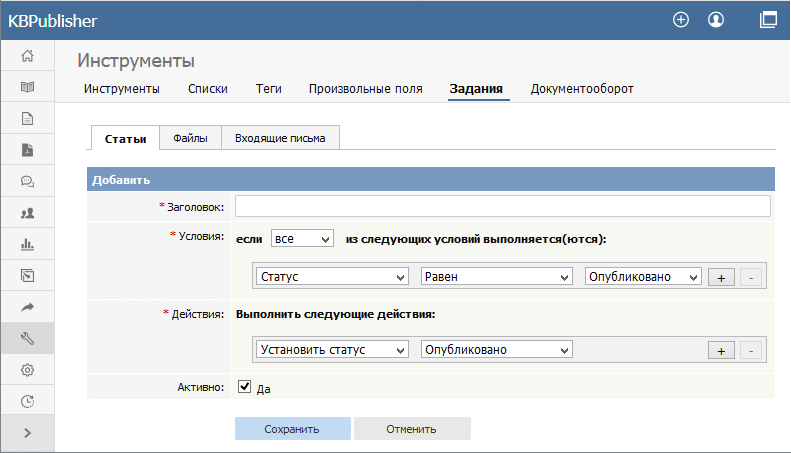Viewport: 791px width, 453px height.
Task: Go to the Документооборот menu tab
Action: point(582,89)
